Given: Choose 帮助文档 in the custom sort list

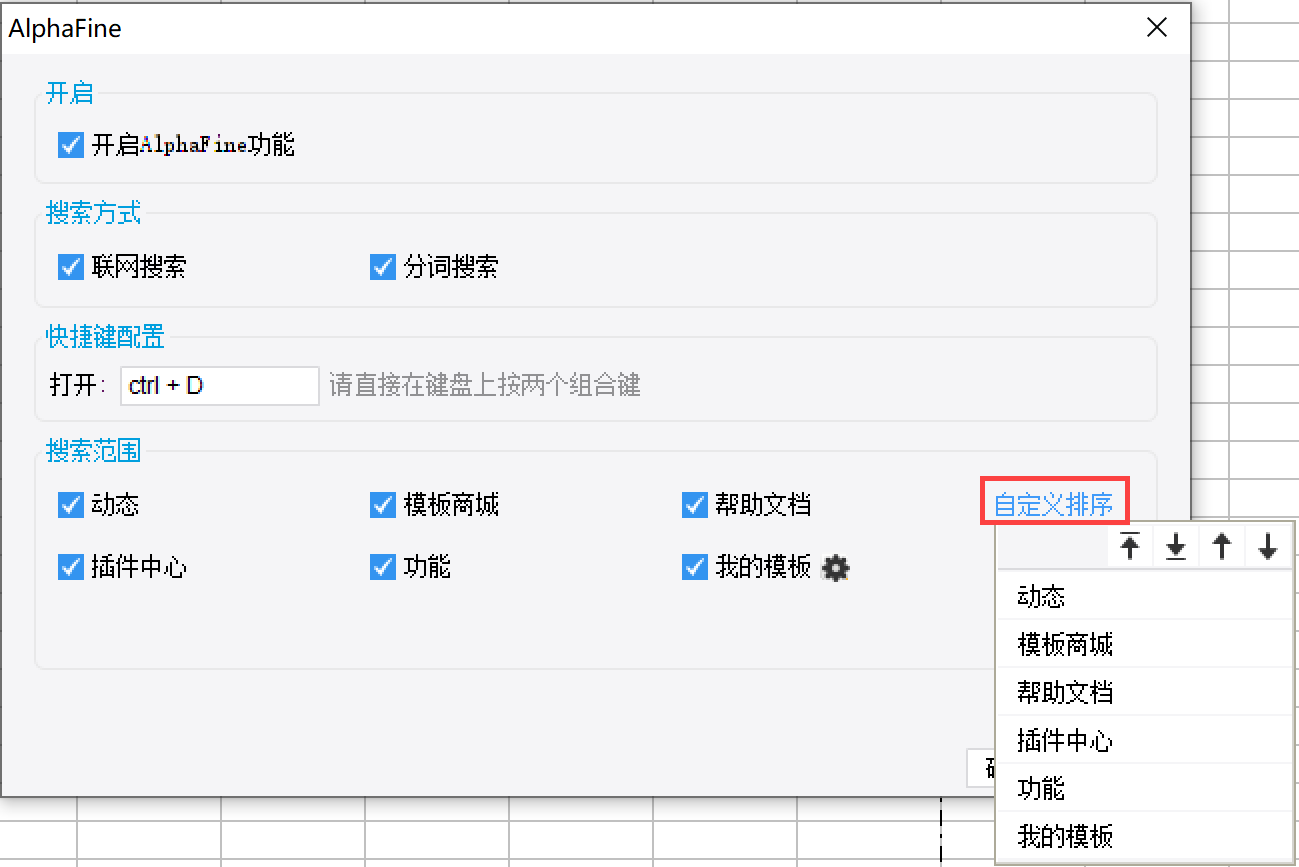Looking at the screenshot, I should pos(1145,692).
